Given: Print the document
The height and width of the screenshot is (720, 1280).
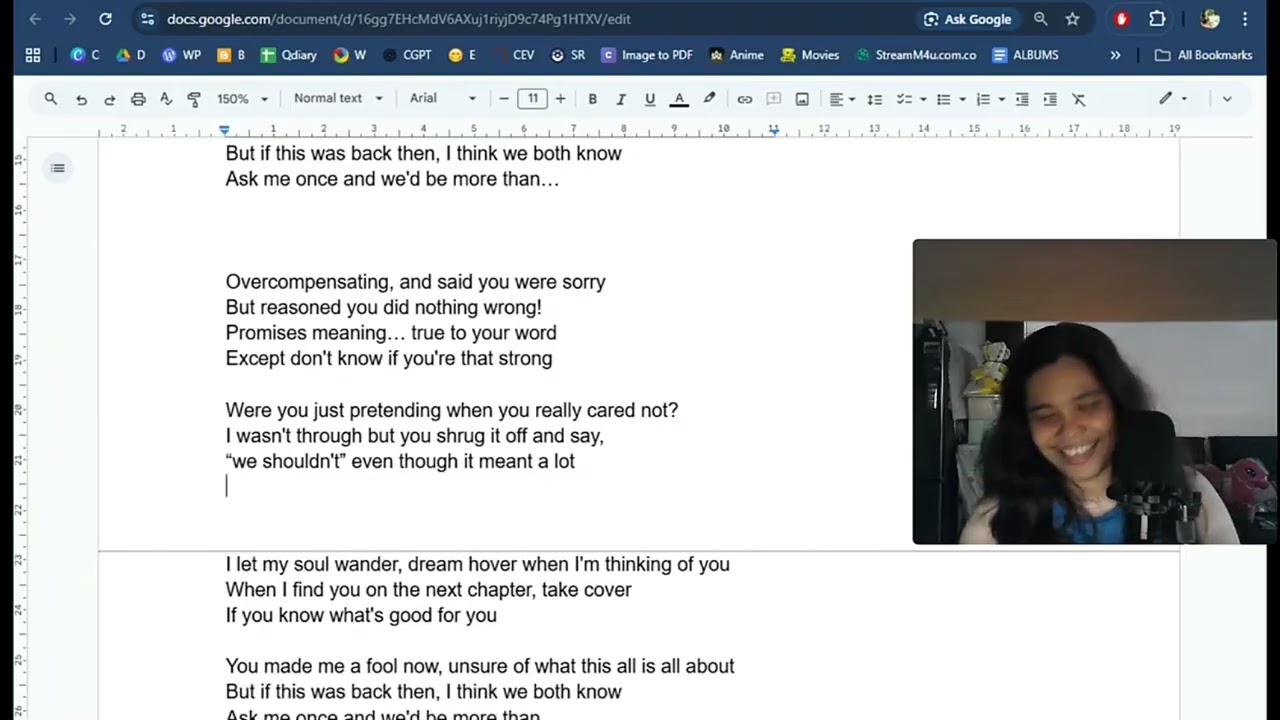Looking at the screenshot, I should coord(138,99).
